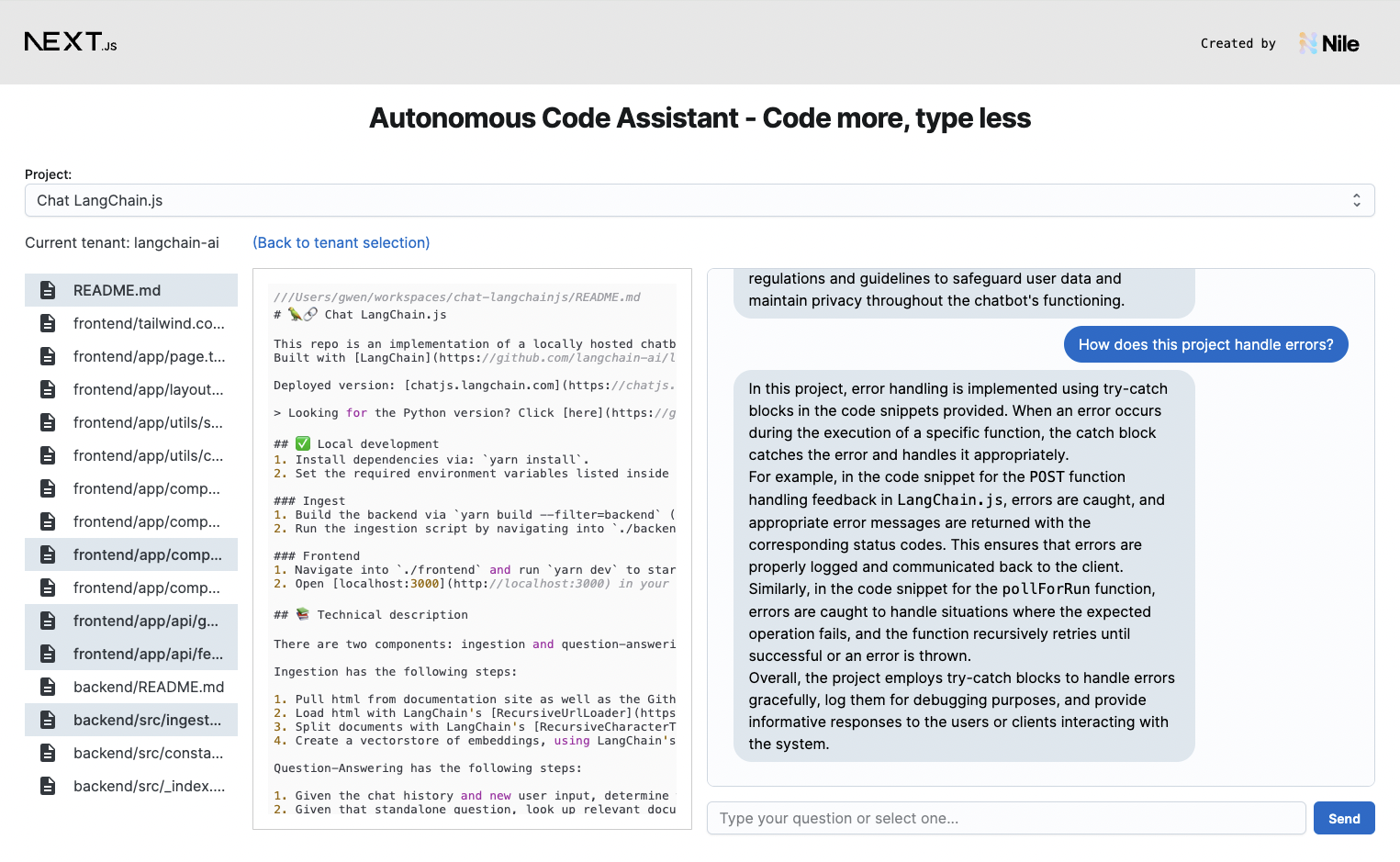The width and height of the screenshot is (1400, 862).
Task: Click the file icon beside backend/src/ingest...
Action: (x=47, y=720)
